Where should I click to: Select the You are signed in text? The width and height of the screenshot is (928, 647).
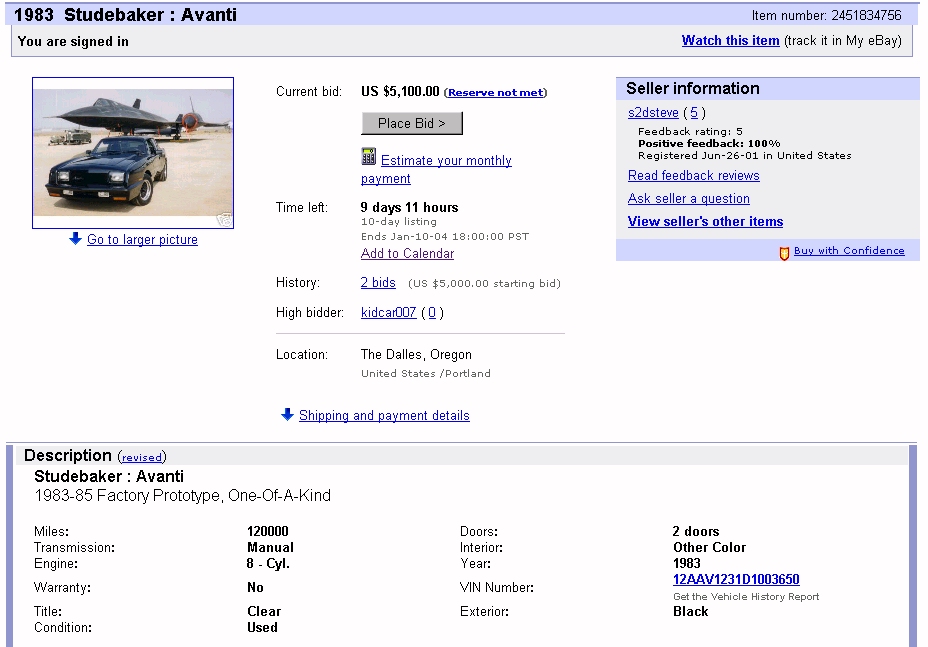(x=73, y=41)
